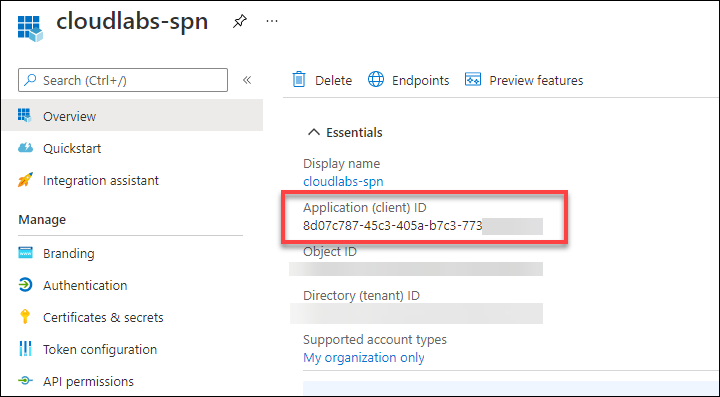Click the Integration assistant rocket icon
This screenshot has height=397, width=720.
[x=25, y=180]
